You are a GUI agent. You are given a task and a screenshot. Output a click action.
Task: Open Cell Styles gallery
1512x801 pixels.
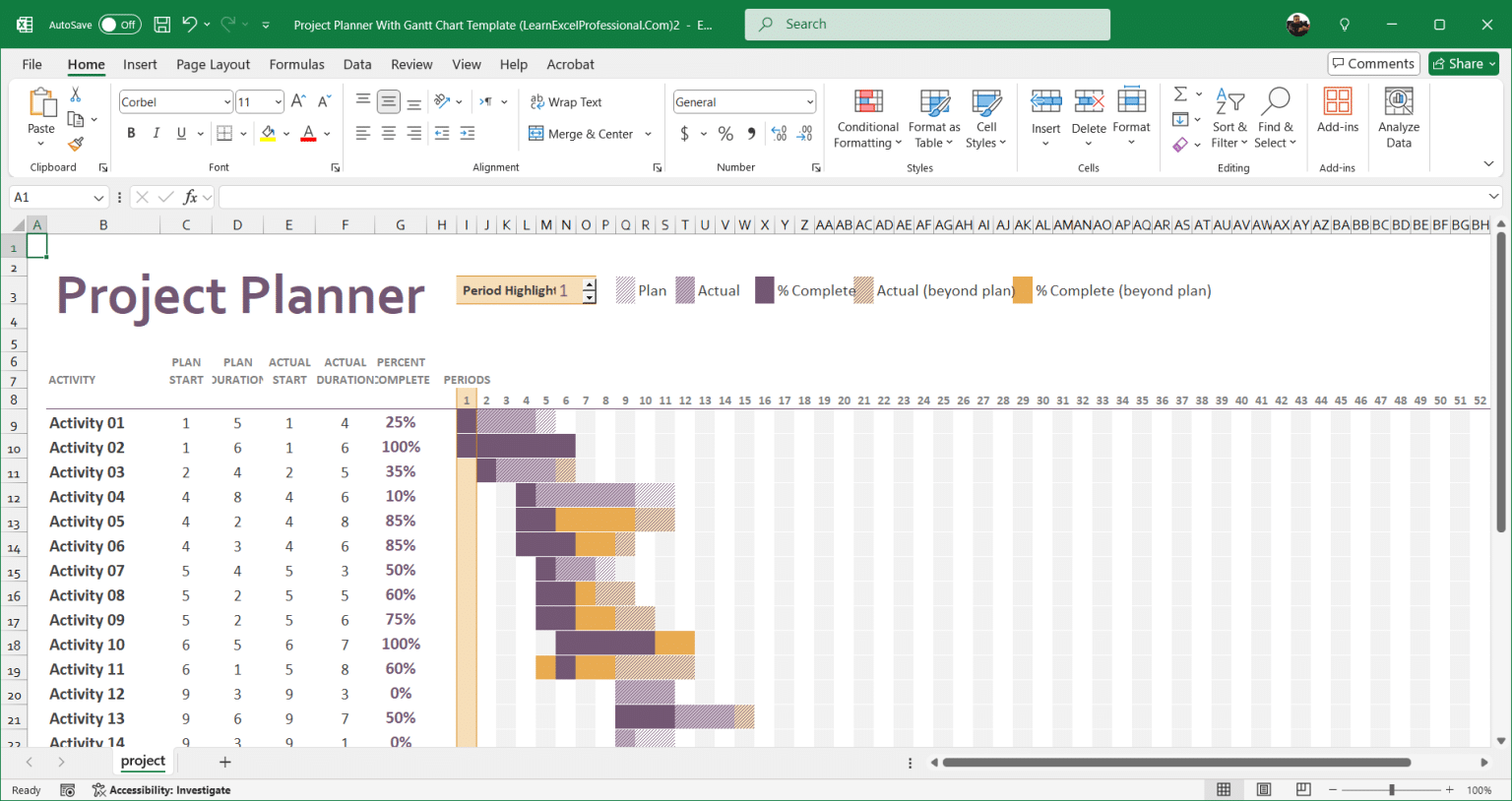(x=985, y=118)
